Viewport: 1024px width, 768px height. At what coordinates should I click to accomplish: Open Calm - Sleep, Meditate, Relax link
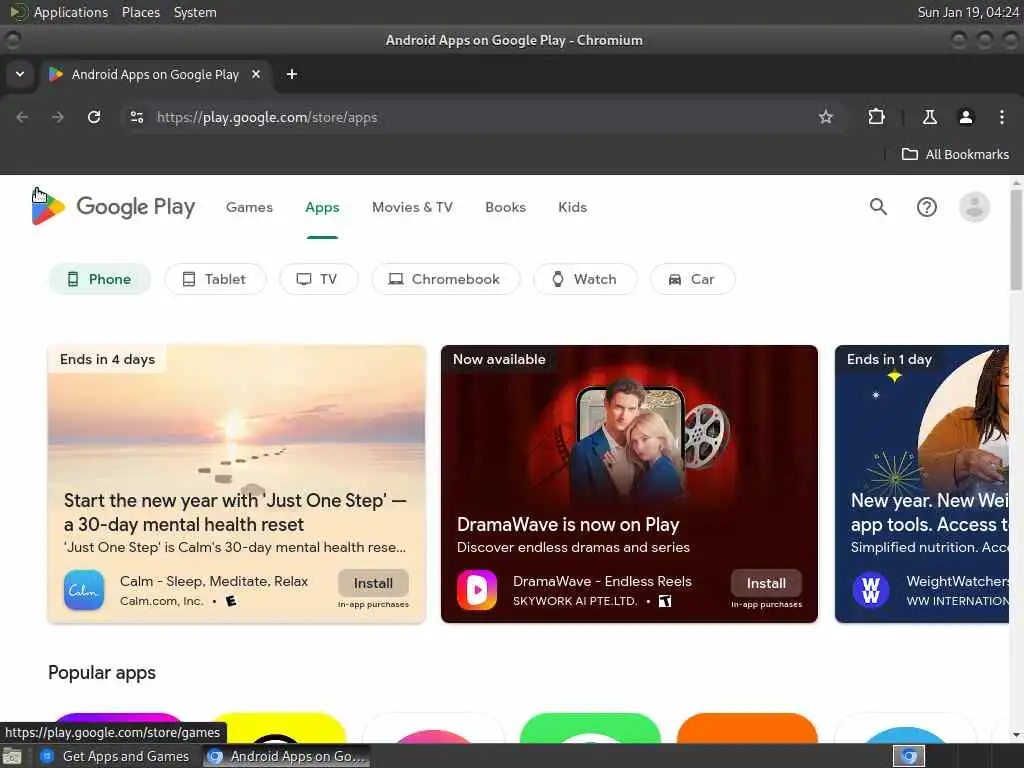(x=214, y=581)
